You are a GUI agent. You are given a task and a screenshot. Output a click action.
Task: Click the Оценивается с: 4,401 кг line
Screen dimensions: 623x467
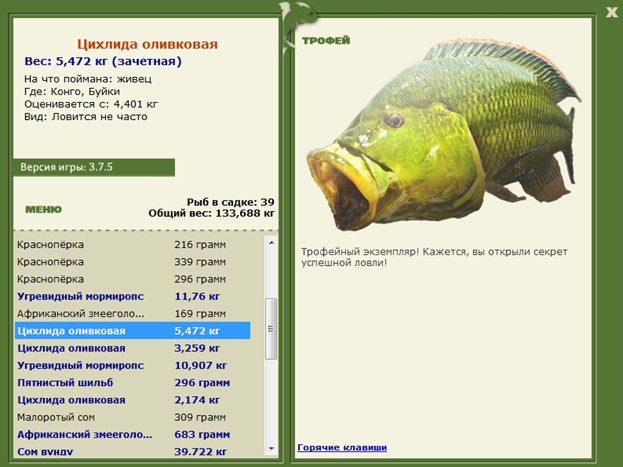point(91,105)
